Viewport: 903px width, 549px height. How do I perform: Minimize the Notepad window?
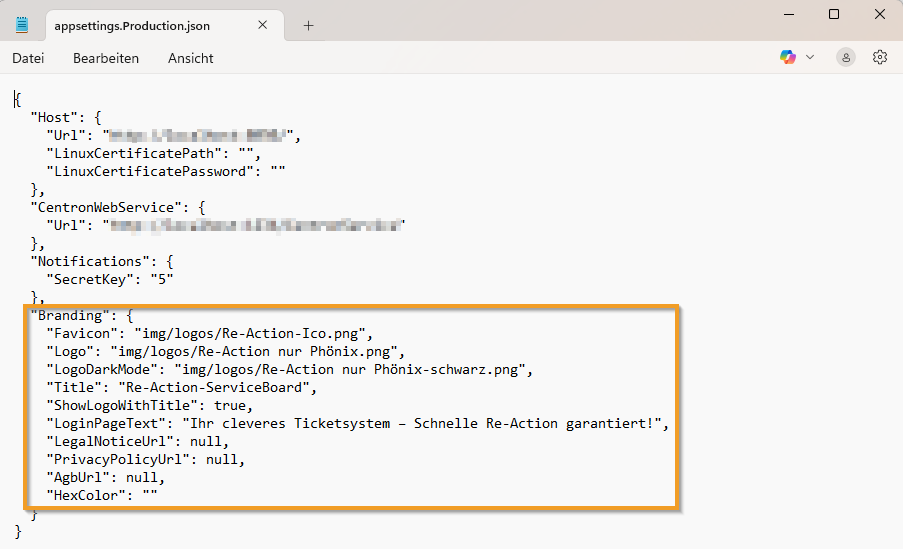coord(788,14)
